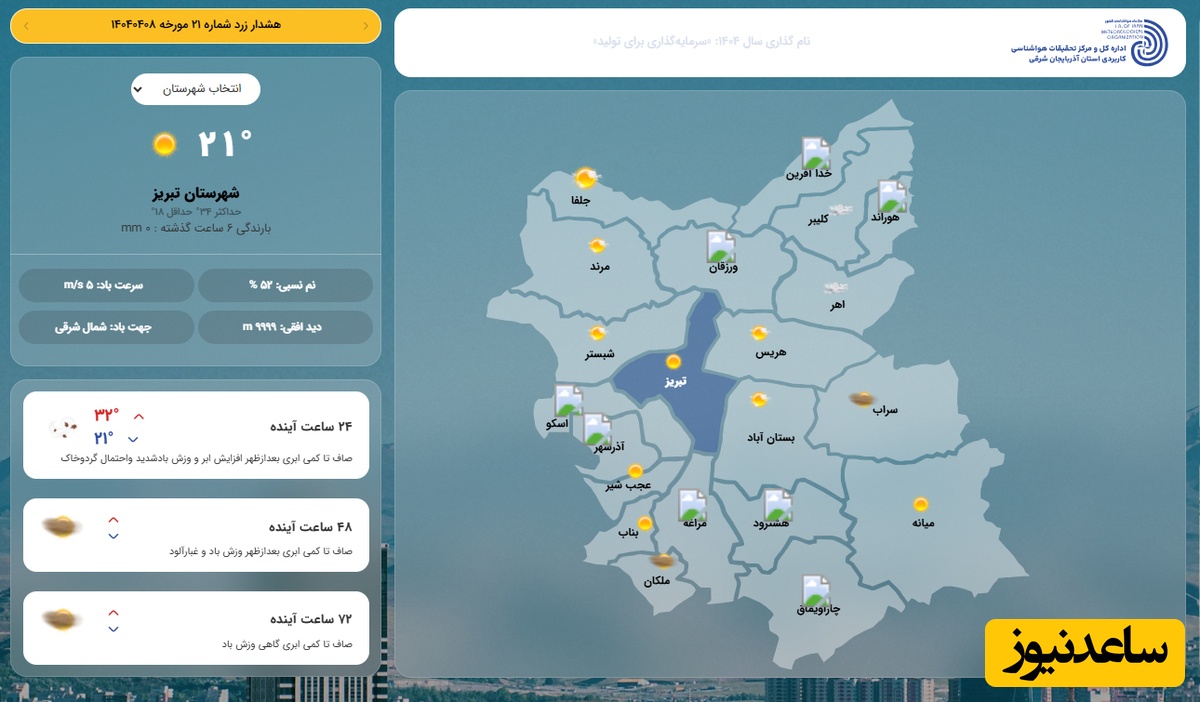Open the 48-hour forecast card
The width and height of the screenshot is (1200, 702).
tap(196, 535)
